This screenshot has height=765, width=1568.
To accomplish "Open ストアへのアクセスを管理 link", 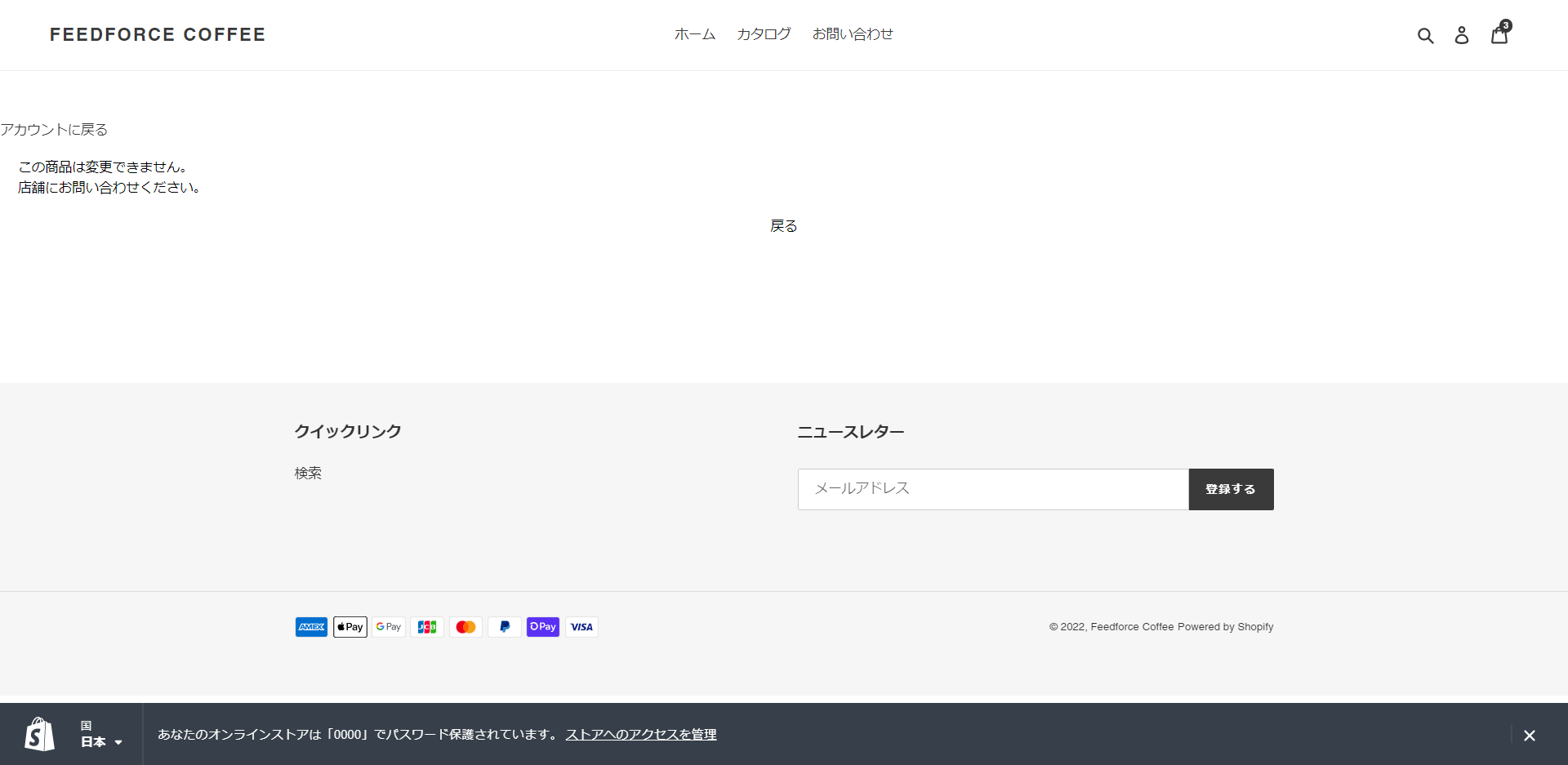I will (641, 735).
